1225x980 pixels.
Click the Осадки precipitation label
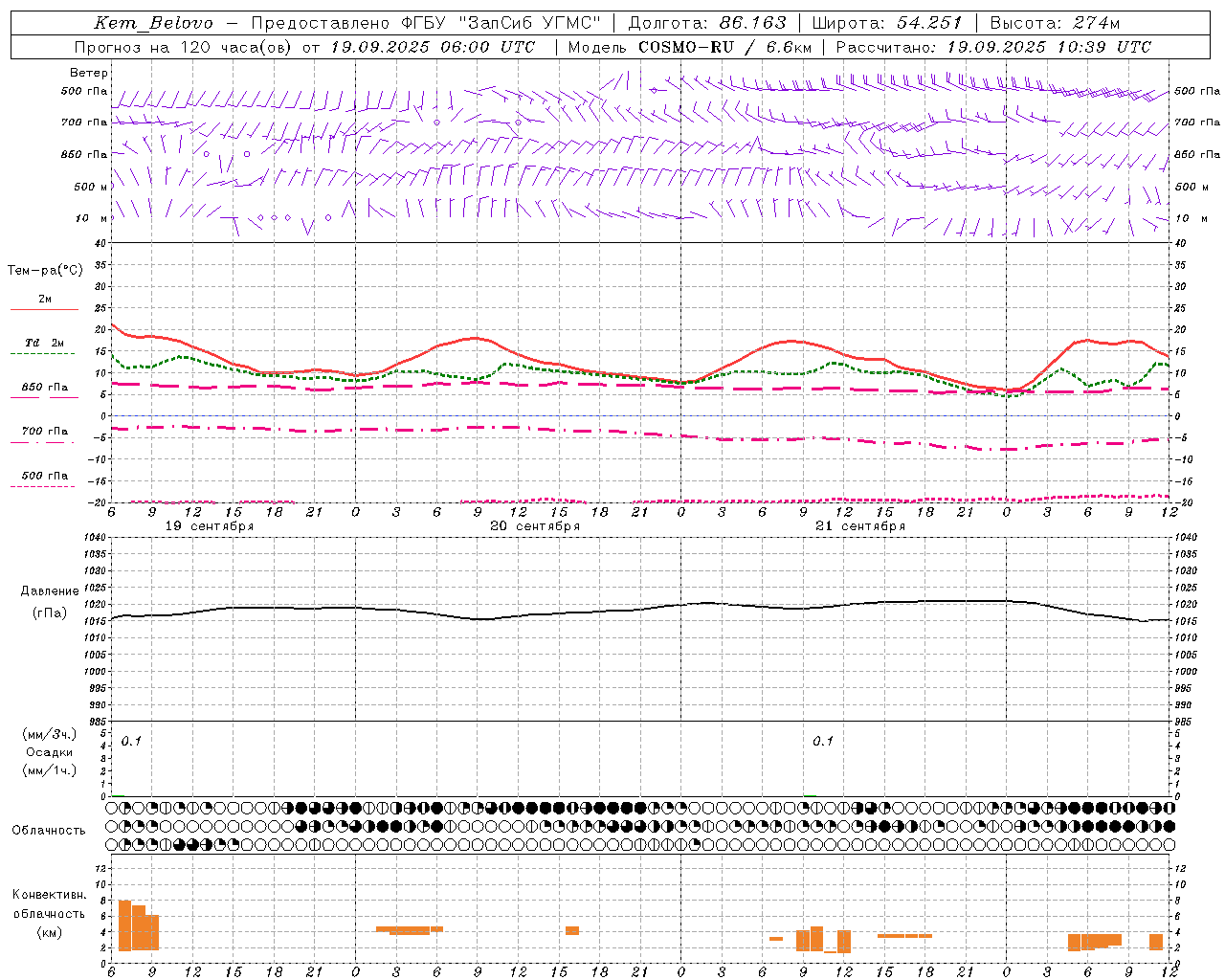coord(50,752)
